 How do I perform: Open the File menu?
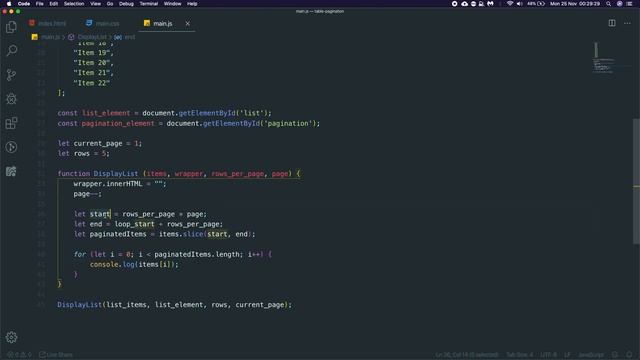tap(40, 4)
